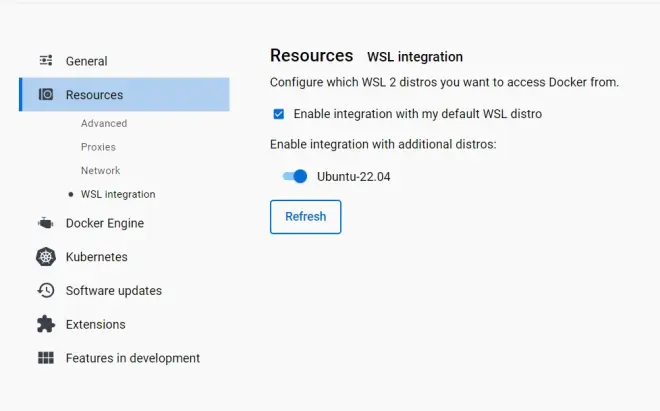
Task: Open Kubernetes settings label
Action: tap(96, 257)
